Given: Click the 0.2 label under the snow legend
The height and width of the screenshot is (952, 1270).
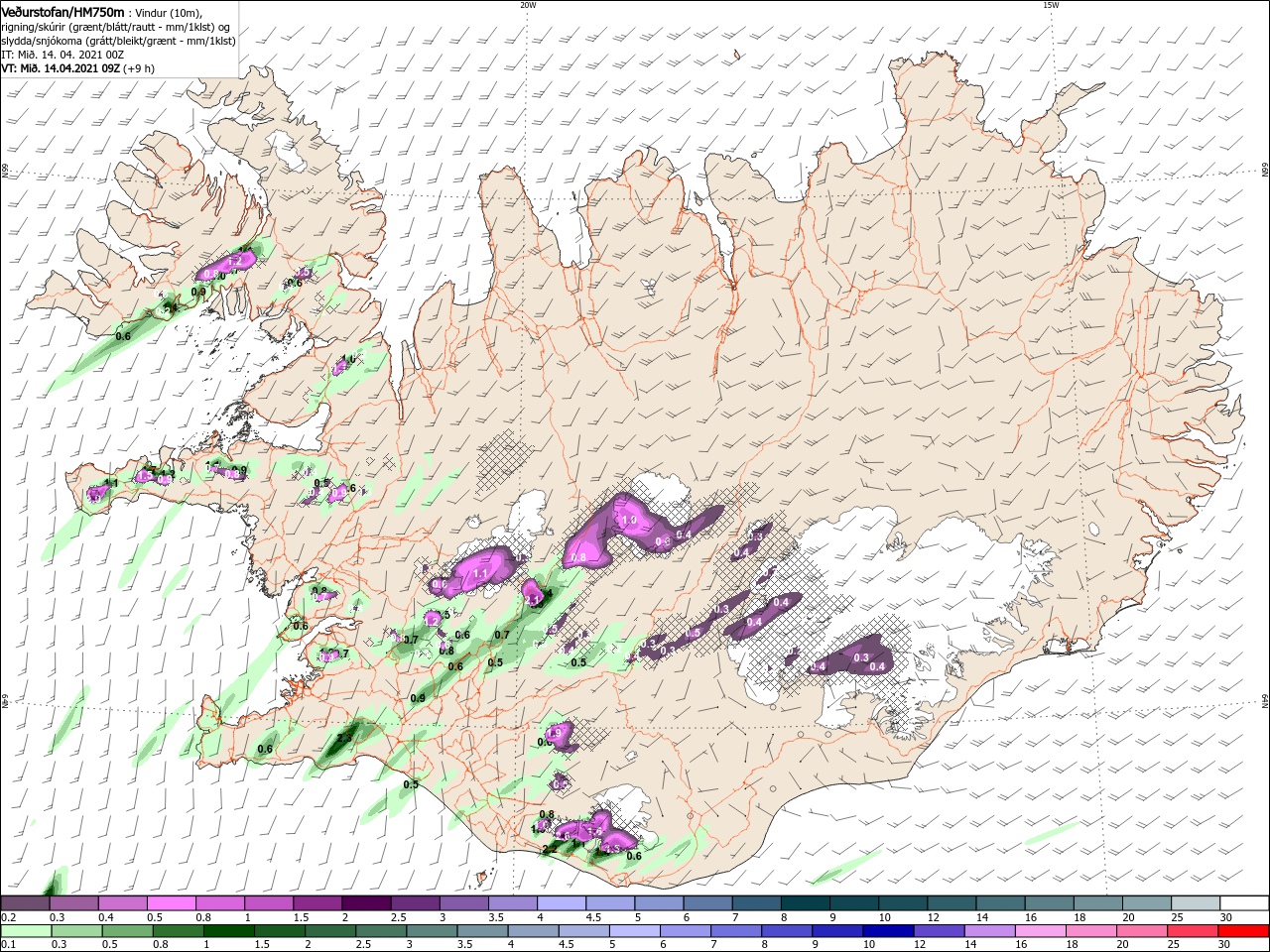Looking at the screenshot, I should coord(8,917).
